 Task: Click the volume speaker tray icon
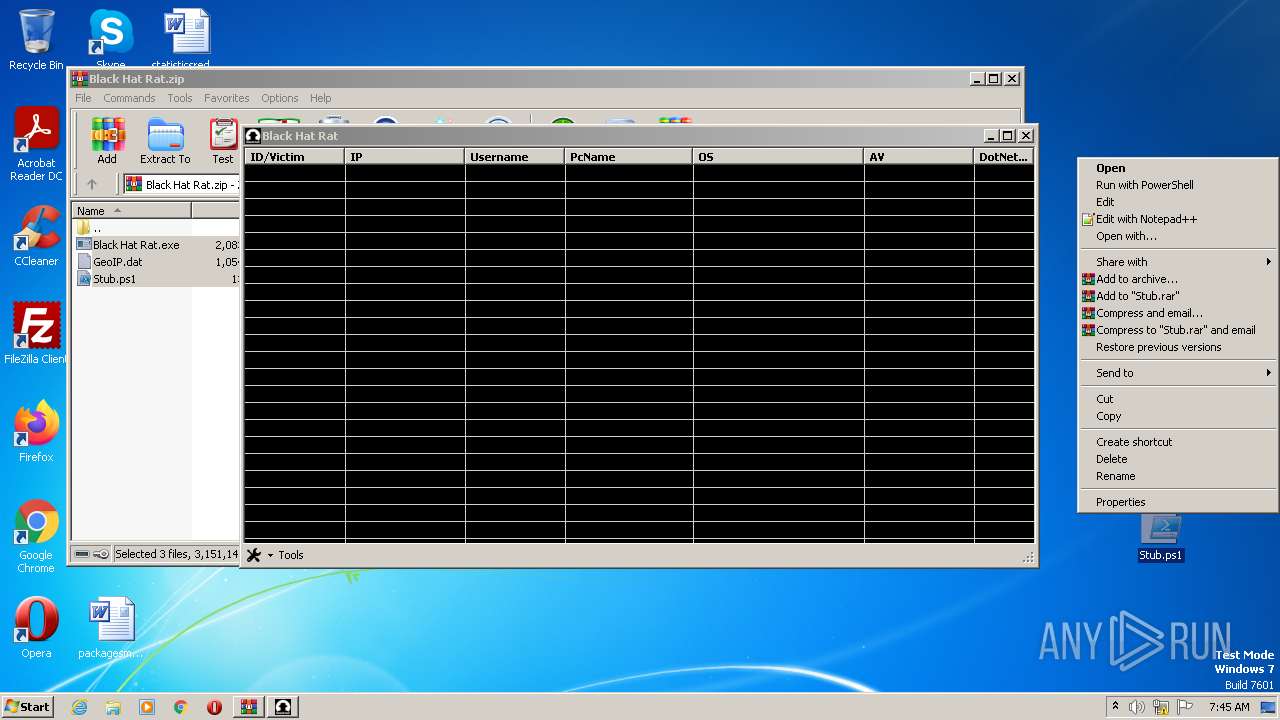coord(1137,707)
